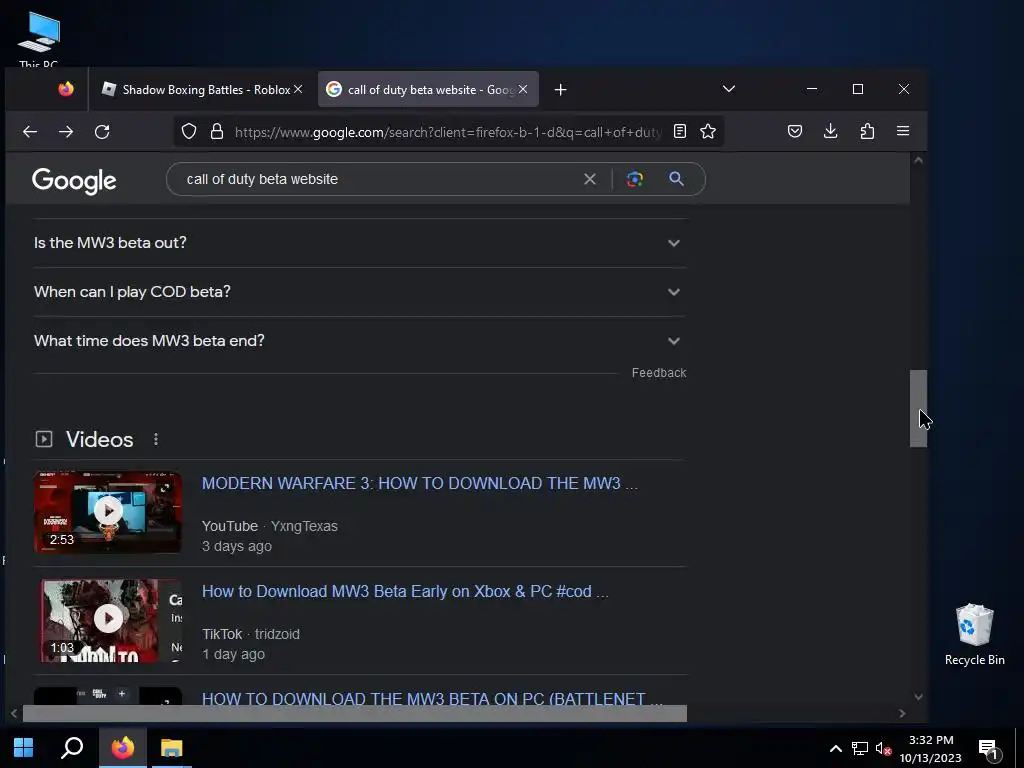Expand 'When can I play COD beta?'
The height and width of the screenshot is (768, 1024).
tap(360, 292)
